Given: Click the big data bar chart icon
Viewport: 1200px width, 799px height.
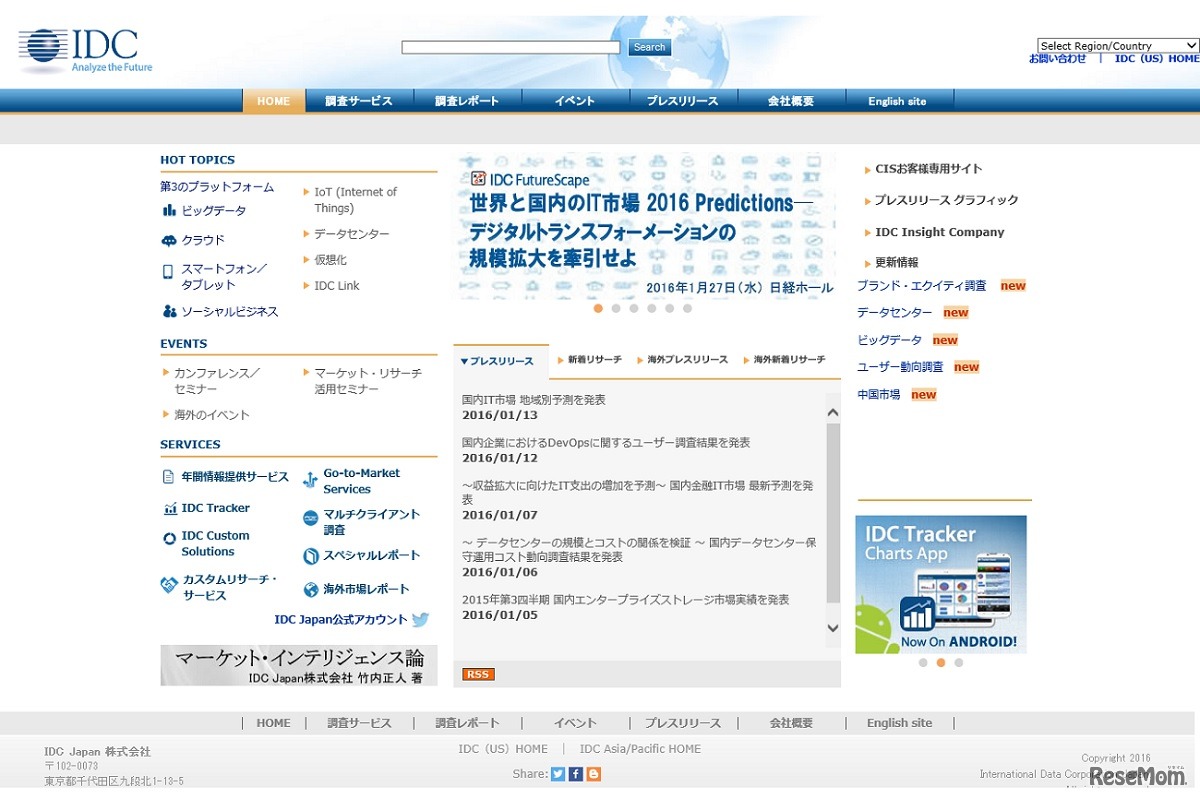Looking at the screenshot, I should click(x=169, y=211).
